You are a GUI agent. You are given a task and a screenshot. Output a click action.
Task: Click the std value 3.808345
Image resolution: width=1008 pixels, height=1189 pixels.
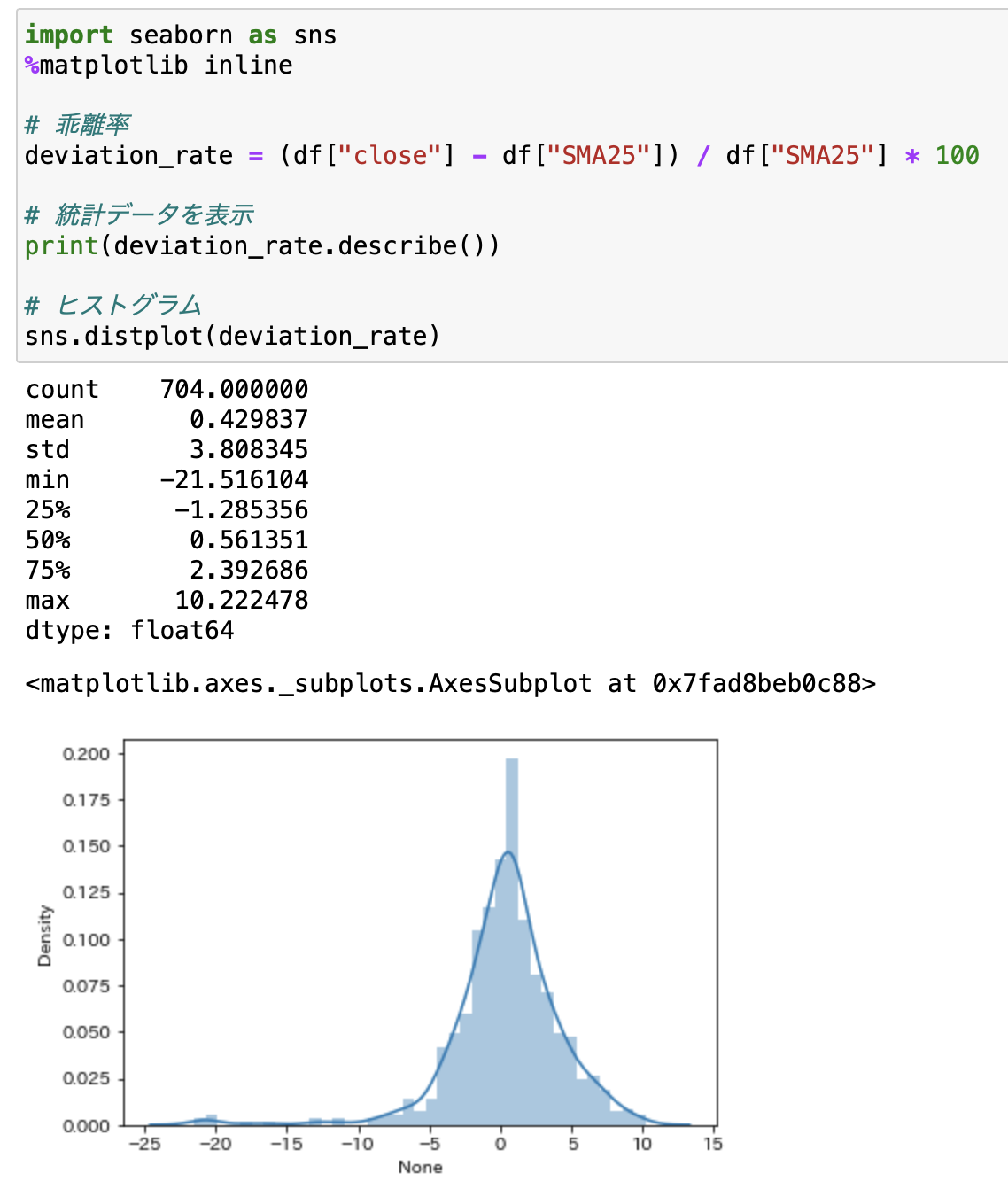click(249, 450)
